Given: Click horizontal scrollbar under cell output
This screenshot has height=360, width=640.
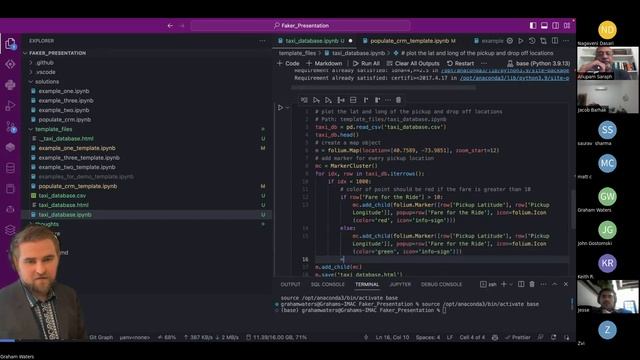Looking at the screenshot, I should click(384, 87).
